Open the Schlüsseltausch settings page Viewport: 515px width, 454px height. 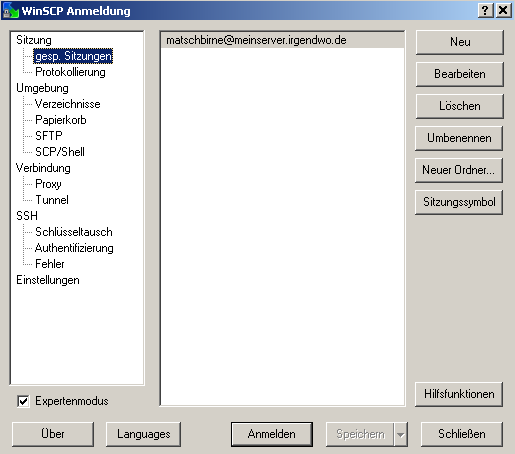coord(74,232)
